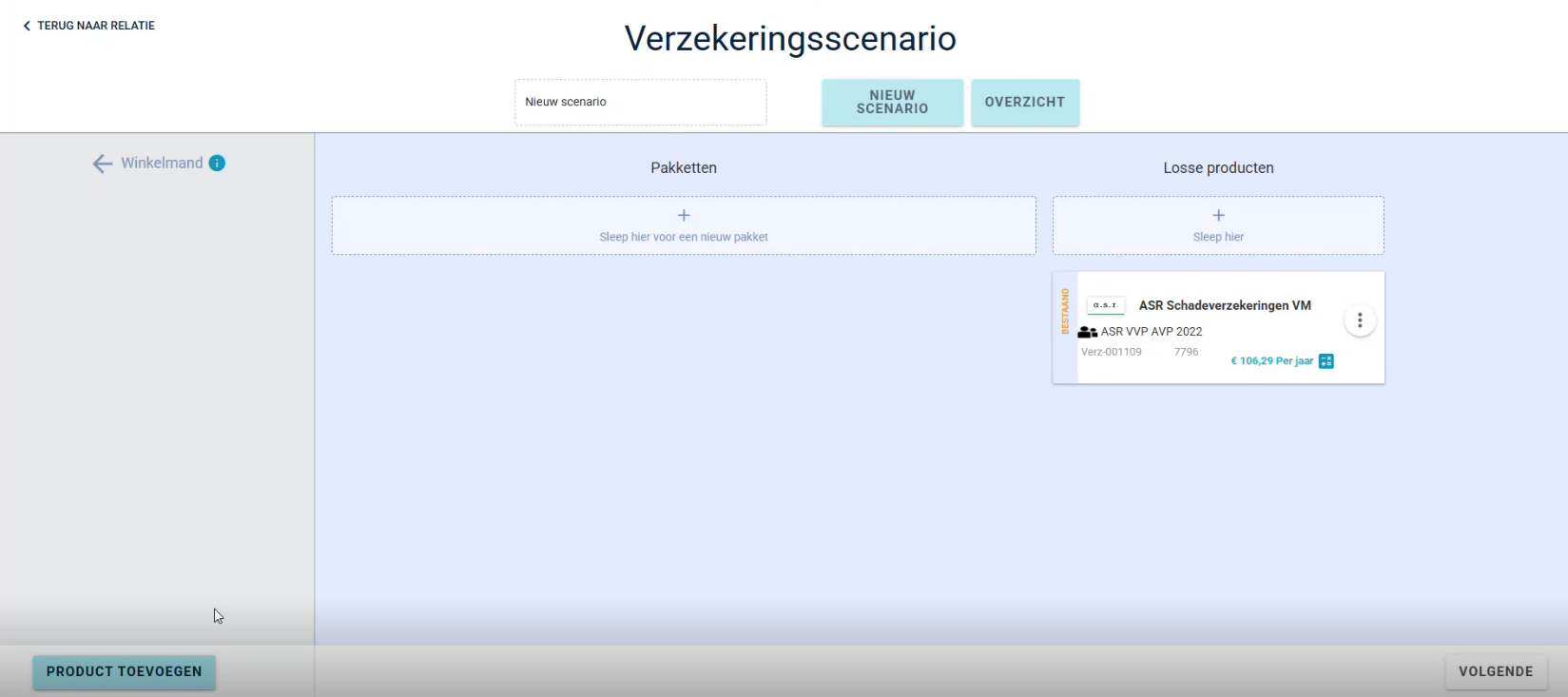Create a scenario with Nieuw Scenario button

pos(892,103)
